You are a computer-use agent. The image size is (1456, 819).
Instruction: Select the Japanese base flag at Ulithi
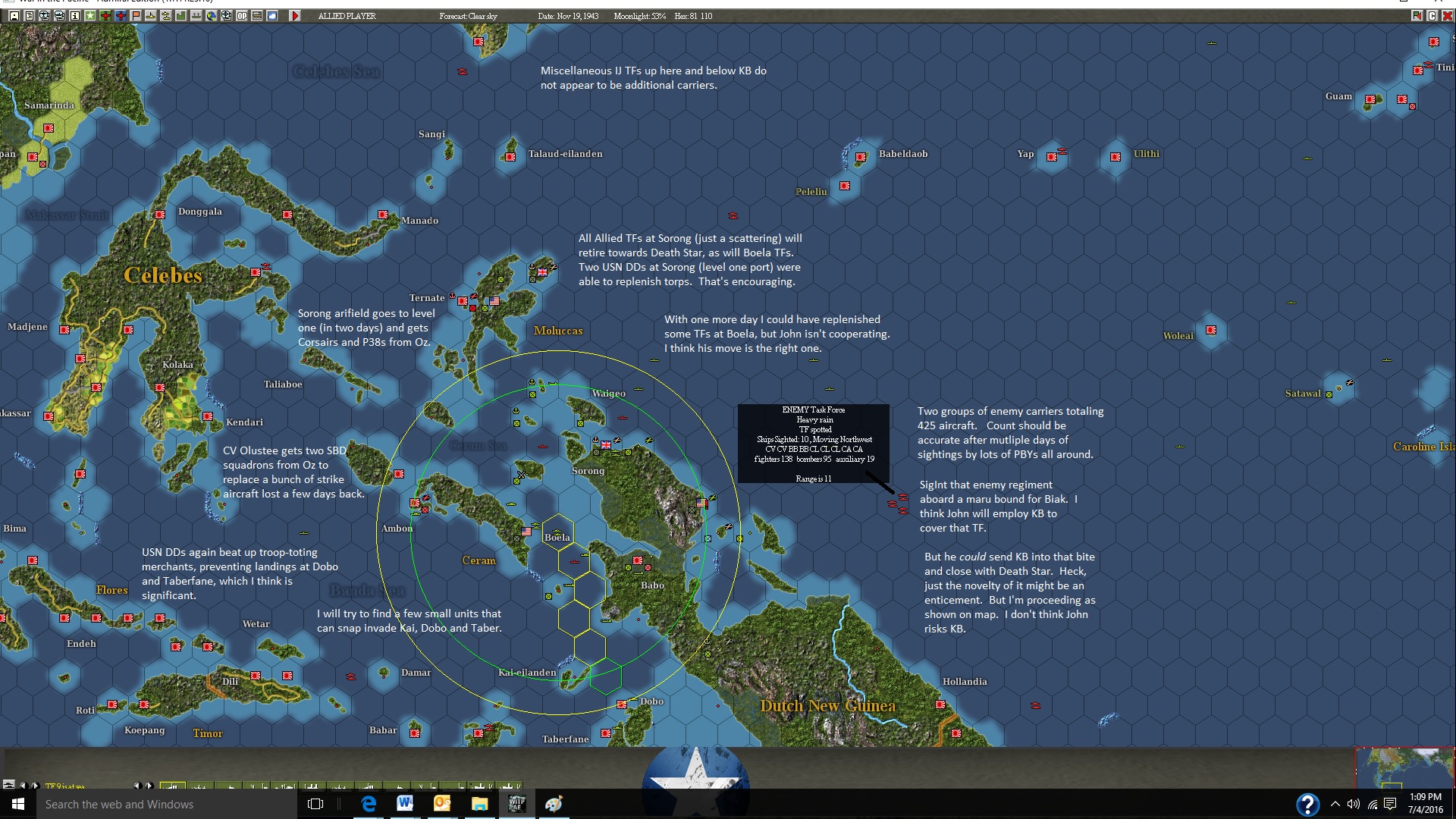point(1116,157)
